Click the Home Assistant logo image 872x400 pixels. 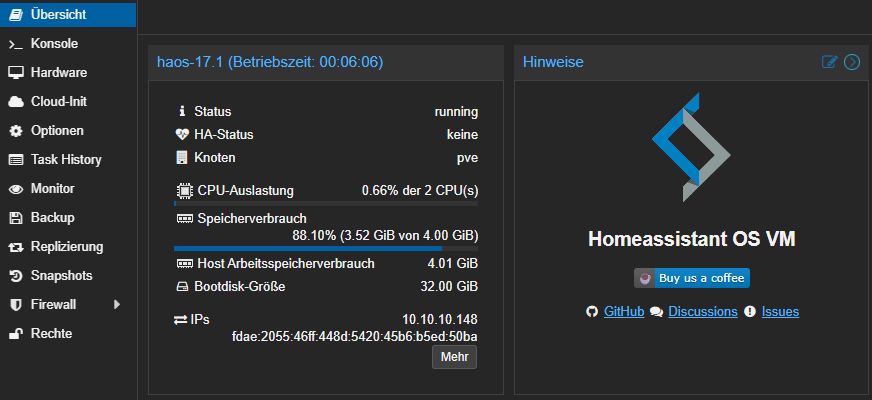(694, 147)
